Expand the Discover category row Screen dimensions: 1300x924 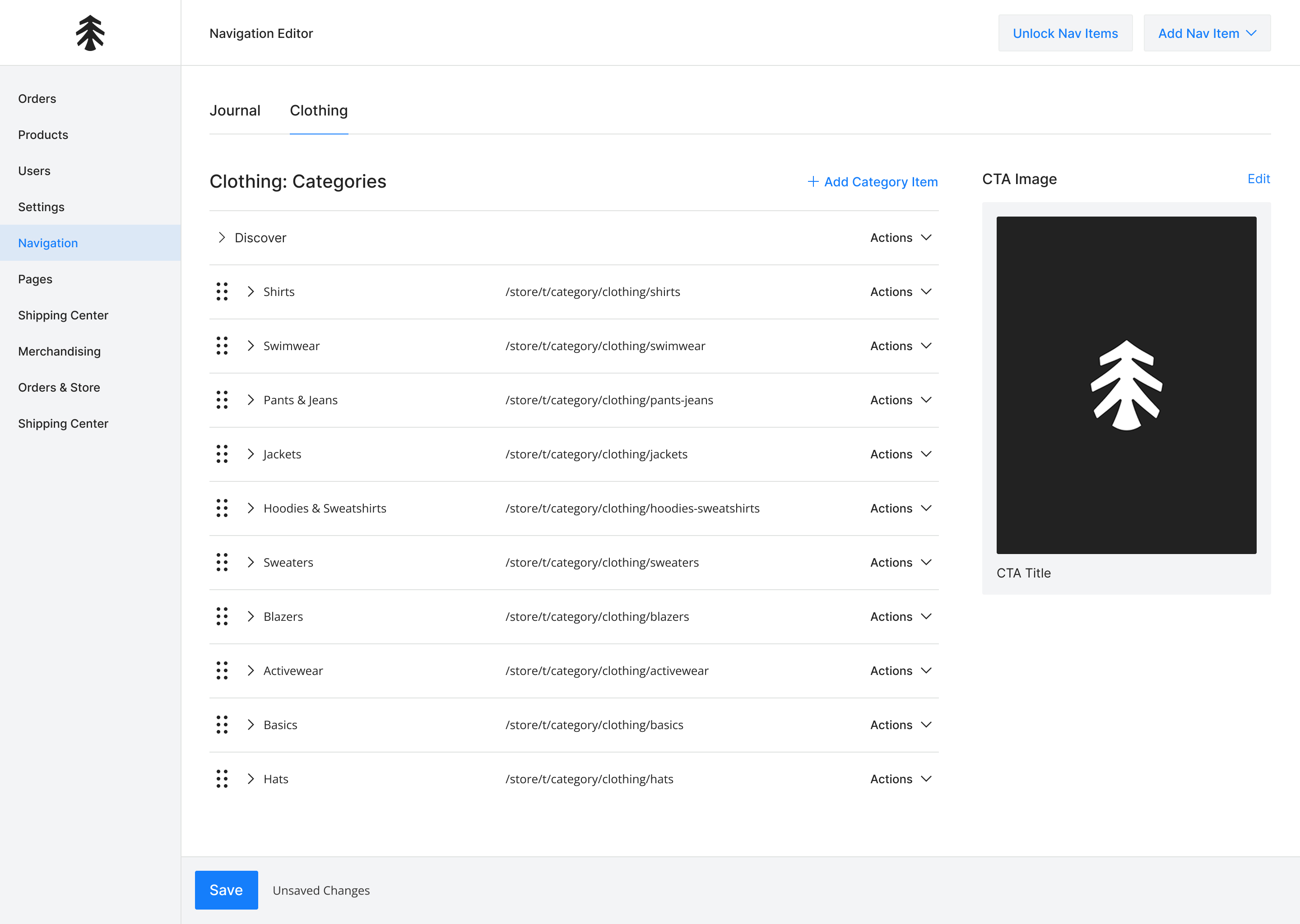[222, 237]
